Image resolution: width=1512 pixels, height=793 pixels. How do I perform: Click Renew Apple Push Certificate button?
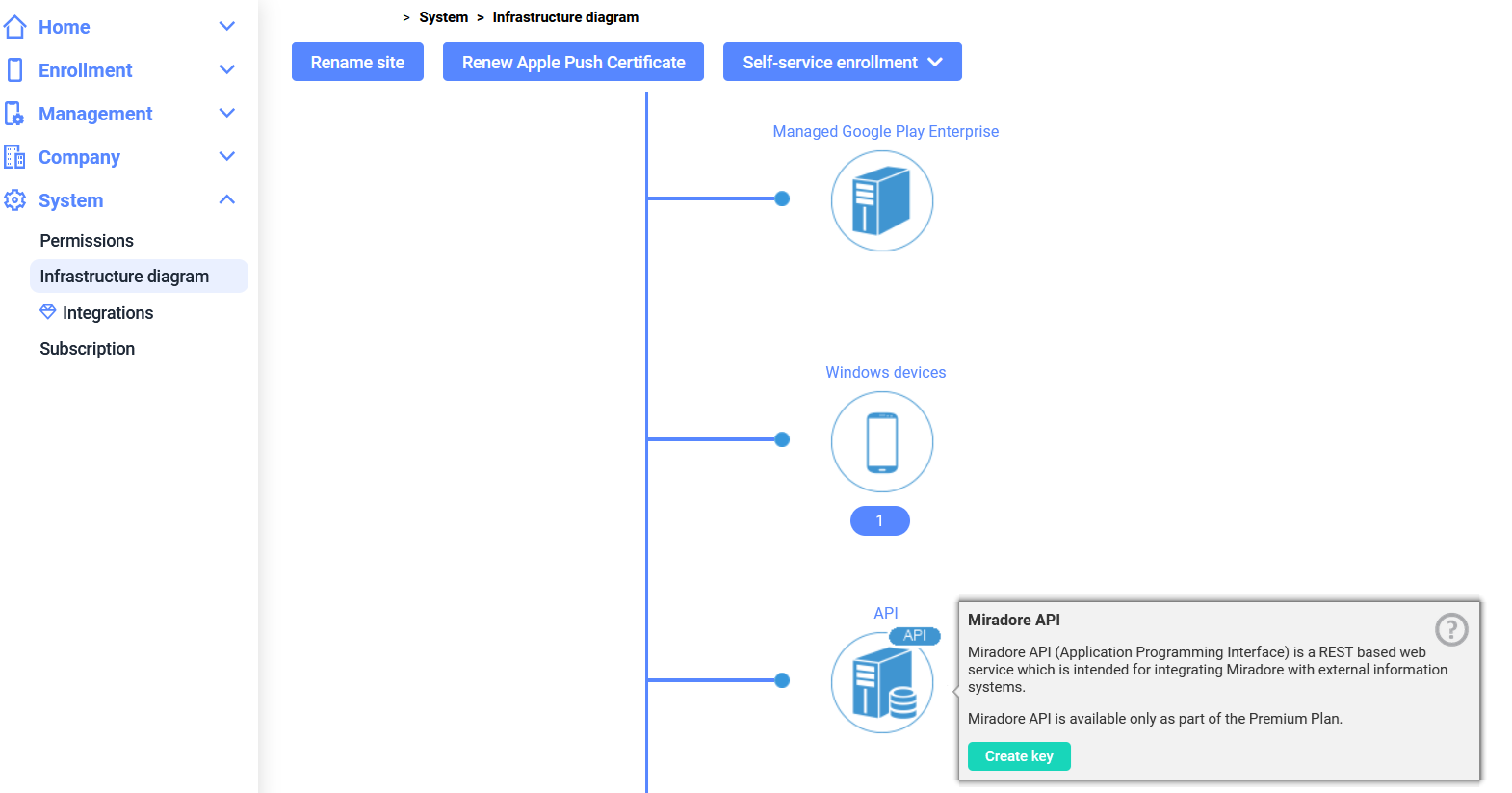click(573, 62)
